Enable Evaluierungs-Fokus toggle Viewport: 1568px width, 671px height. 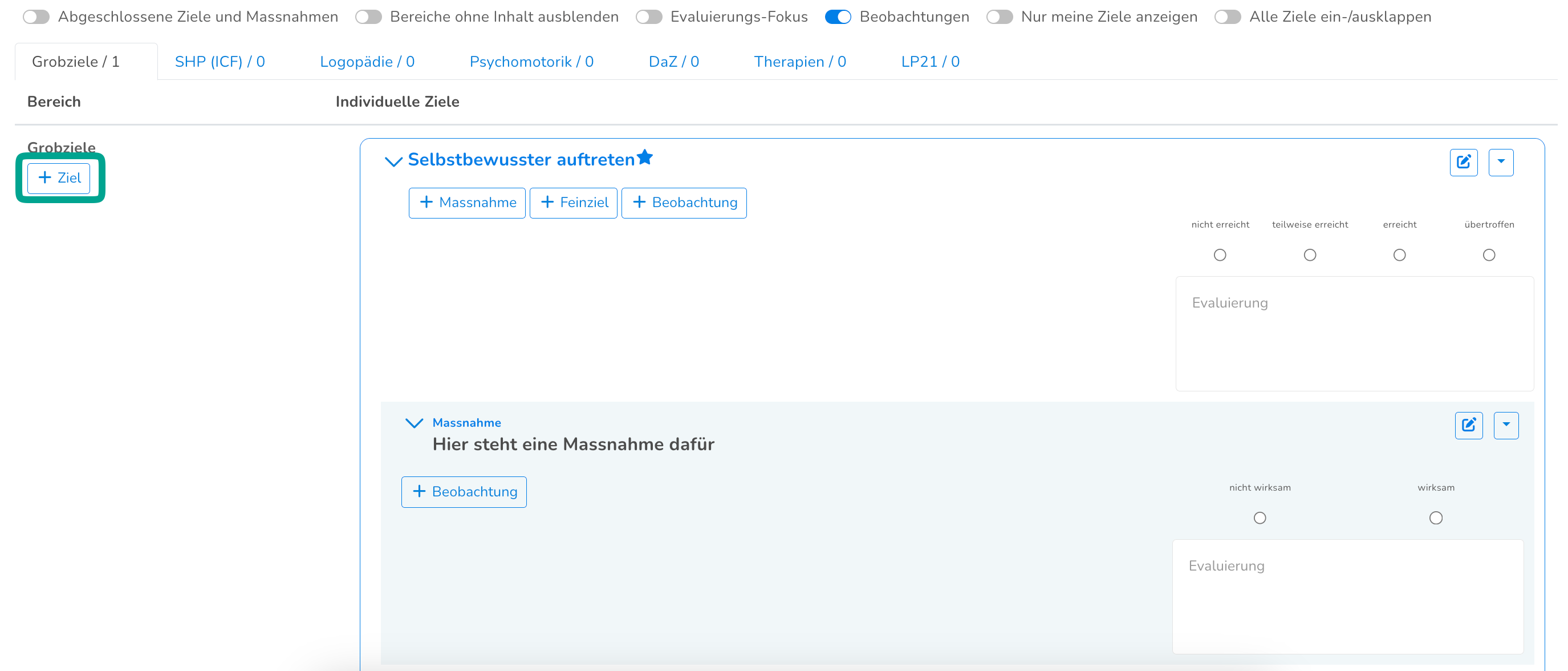point(648,17)
